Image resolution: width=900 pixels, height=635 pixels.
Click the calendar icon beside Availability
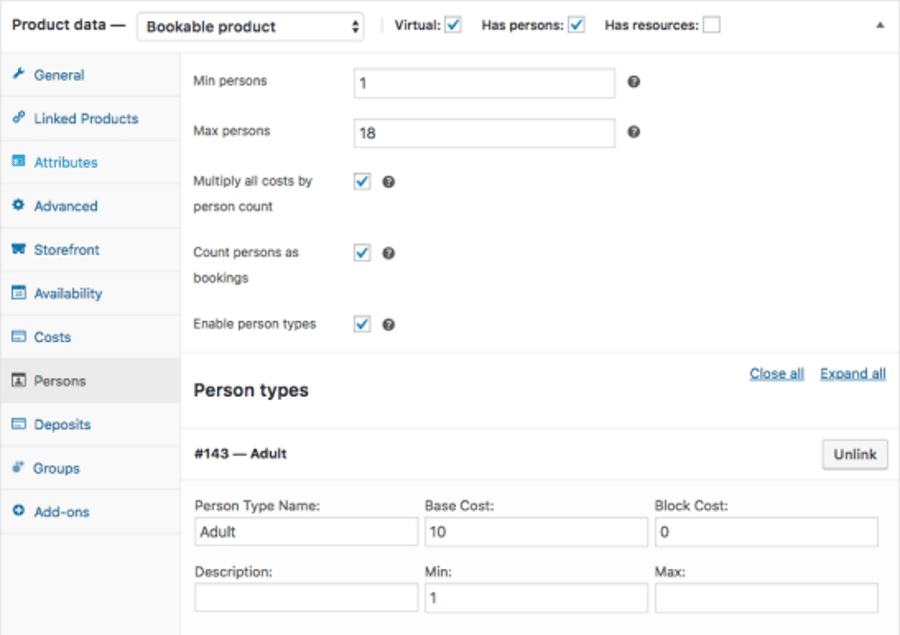click(18, 294)
